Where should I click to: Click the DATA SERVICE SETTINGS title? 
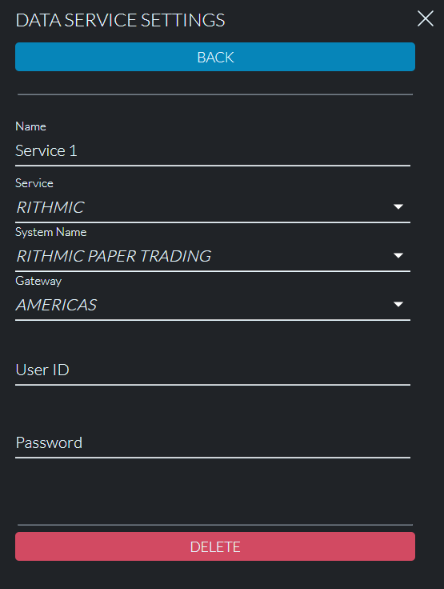[120, 20]
